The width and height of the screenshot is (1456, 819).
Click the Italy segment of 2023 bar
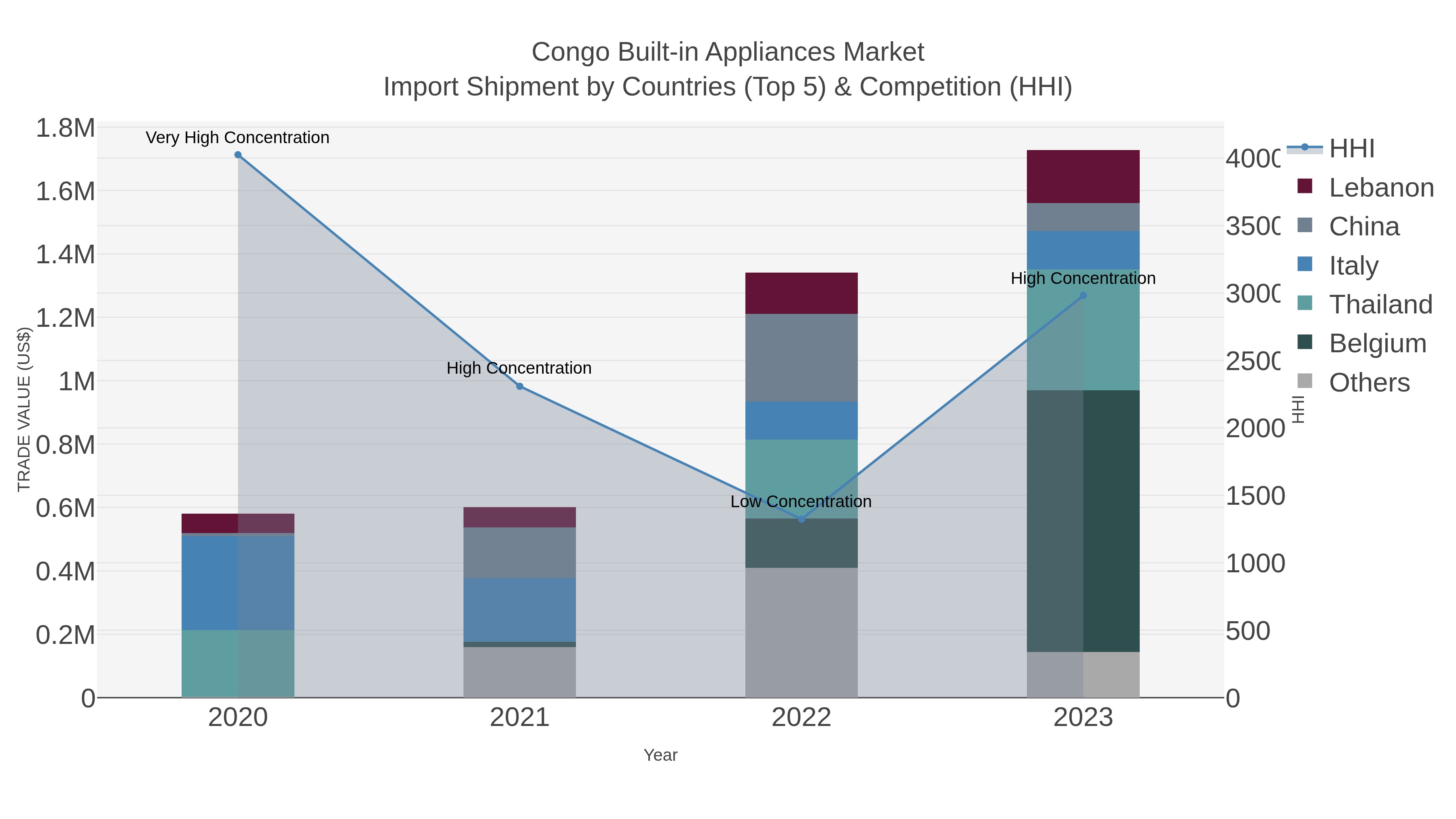(x=1083, y=250)
